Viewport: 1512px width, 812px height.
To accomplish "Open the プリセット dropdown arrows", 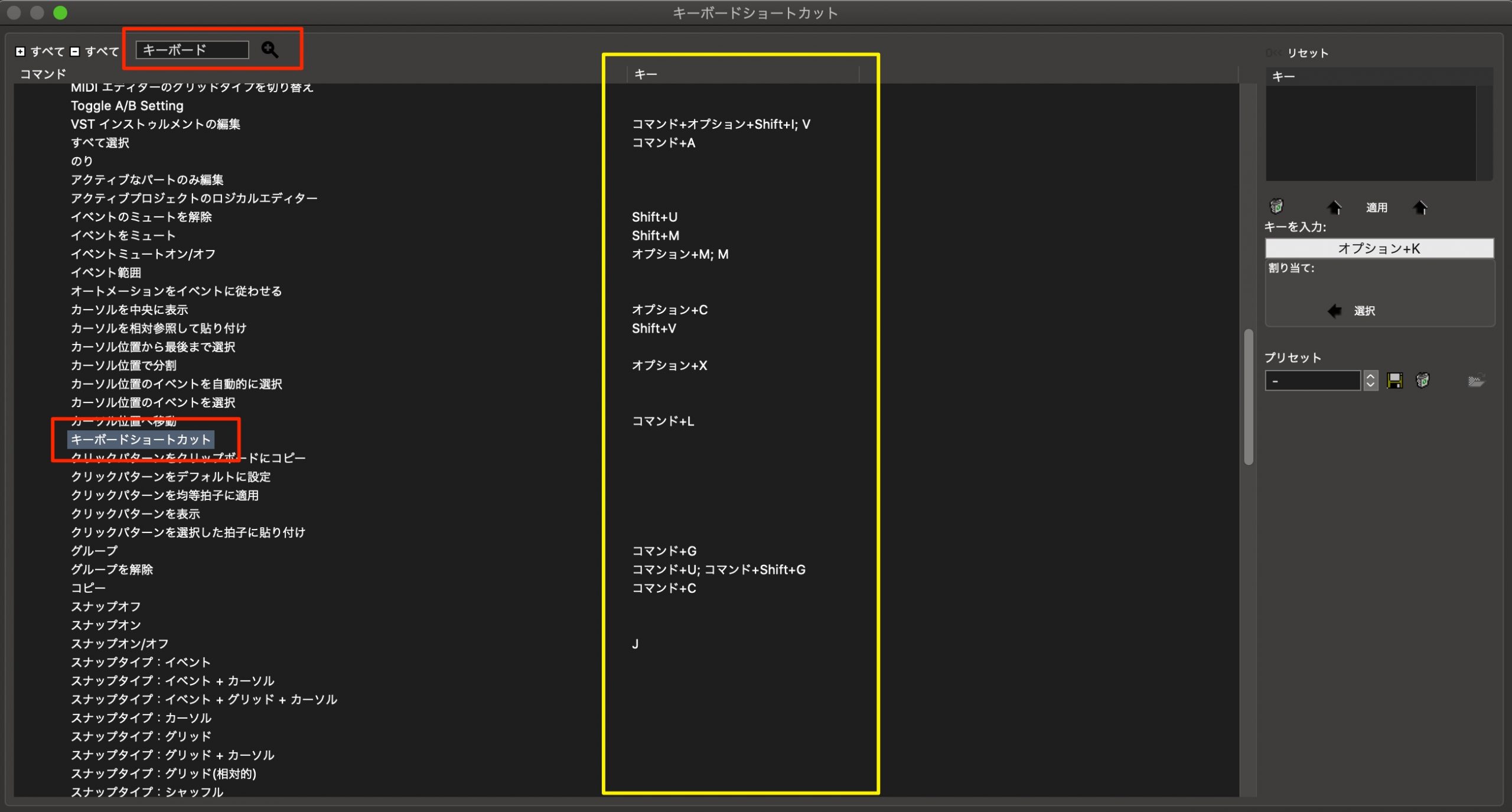I will tap(1370, 381).
